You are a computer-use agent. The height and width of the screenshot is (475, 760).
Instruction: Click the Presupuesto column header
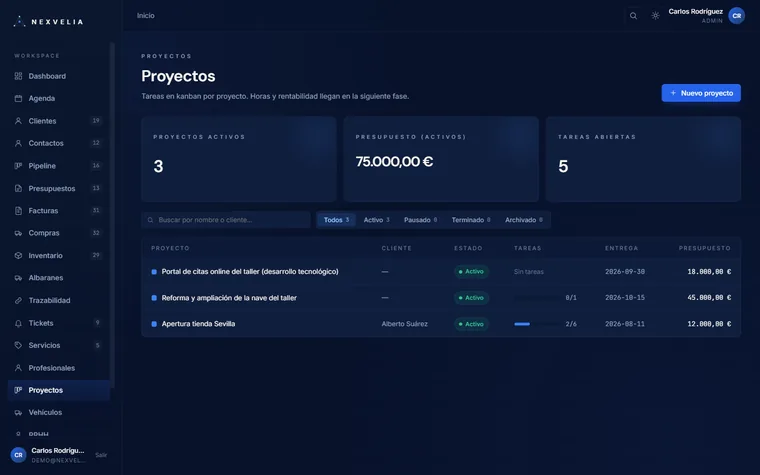pos(704,248)
